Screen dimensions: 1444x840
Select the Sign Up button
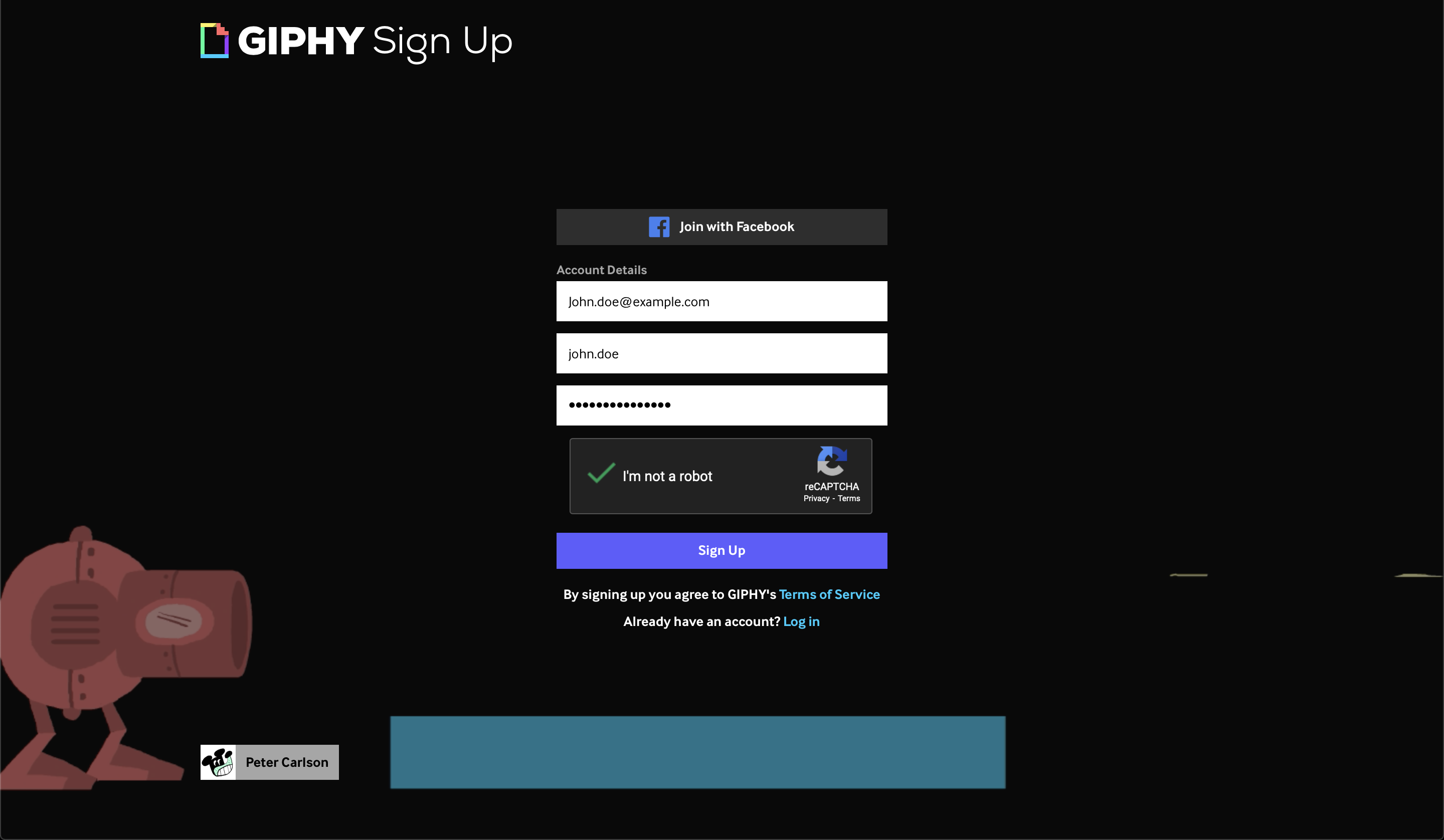(722, 550)
